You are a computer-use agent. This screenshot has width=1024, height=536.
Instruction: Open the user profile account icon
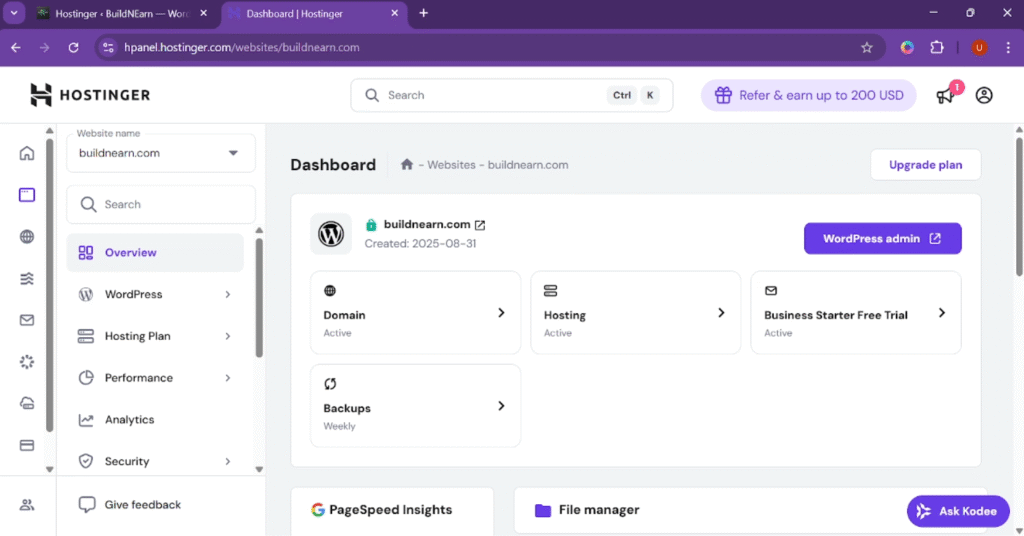[x=984, y=95]
